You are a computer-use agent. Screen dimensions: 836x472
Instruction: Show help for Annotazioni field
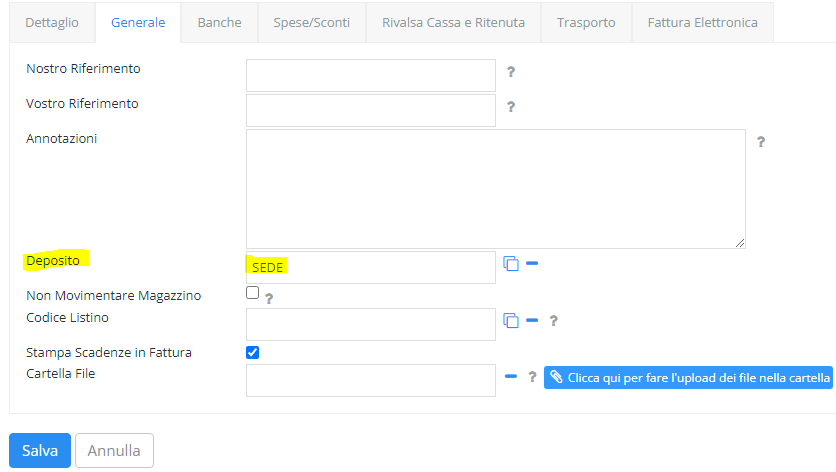(761, 142)
